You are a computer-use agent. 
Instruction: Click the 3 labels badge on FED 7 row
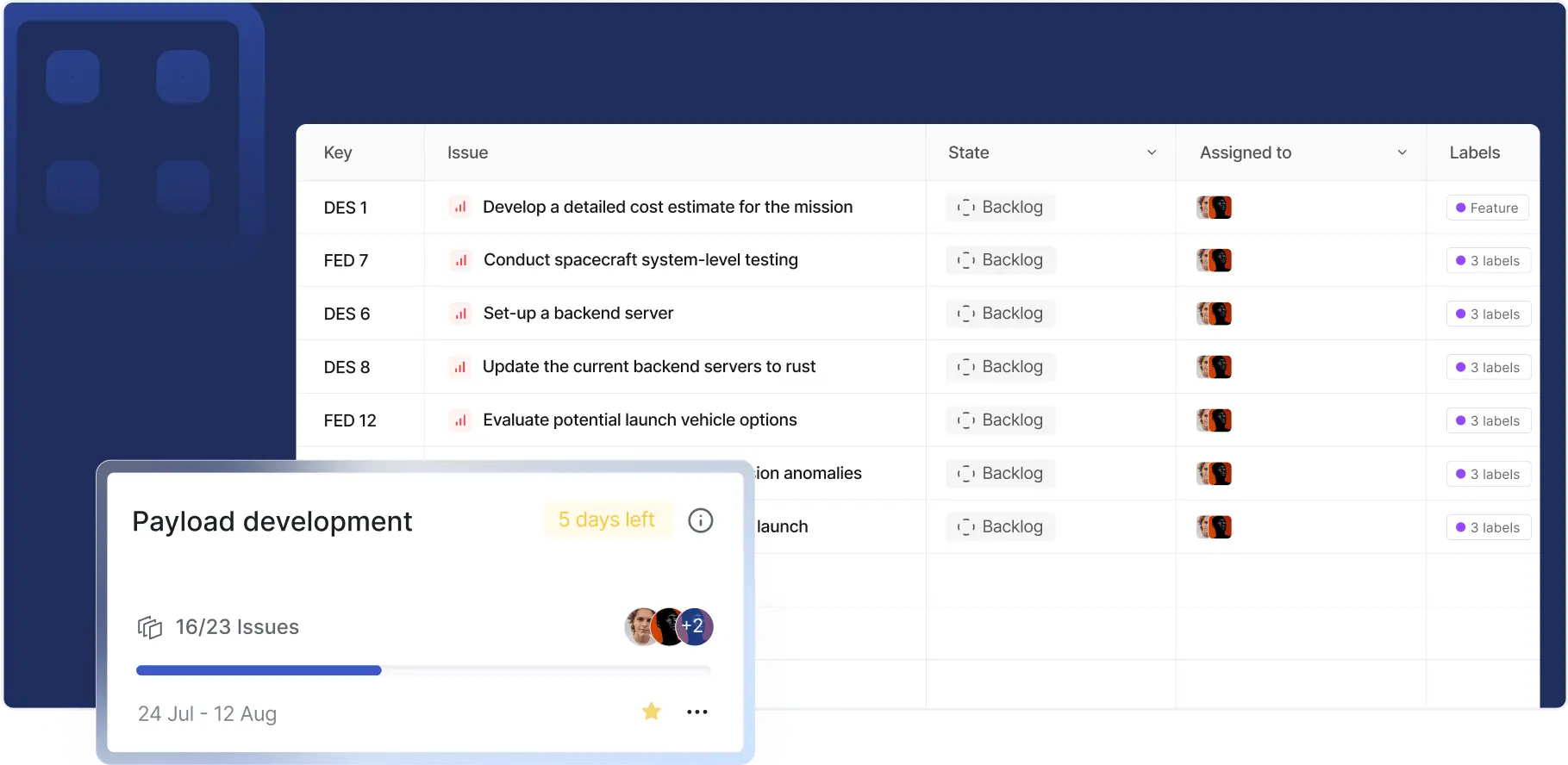tap(1488, 261)
